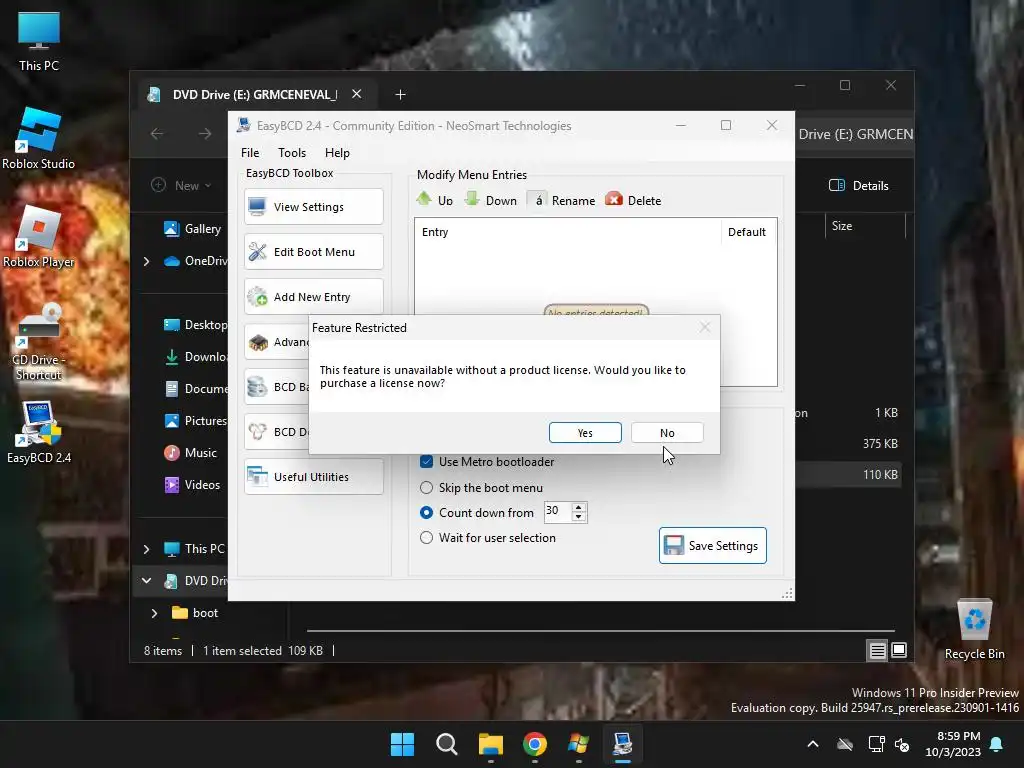Open Edit Boot Menu section
1024x768 pixels.
click(313, 251)
